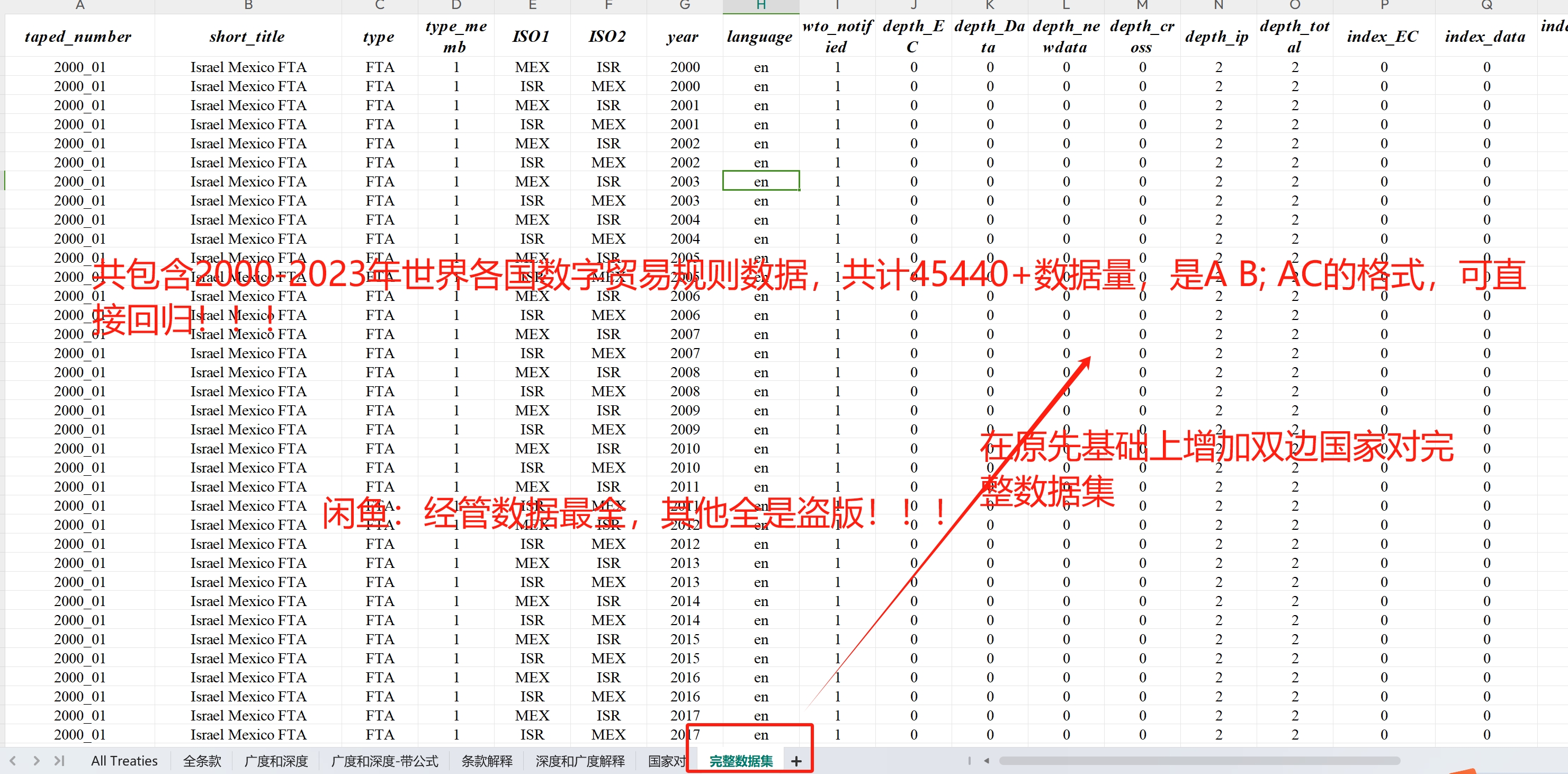This screenshot has width=1568, height=774.
Task: Click the previous sheet navigation arrow
Action: tap(13, 761)
